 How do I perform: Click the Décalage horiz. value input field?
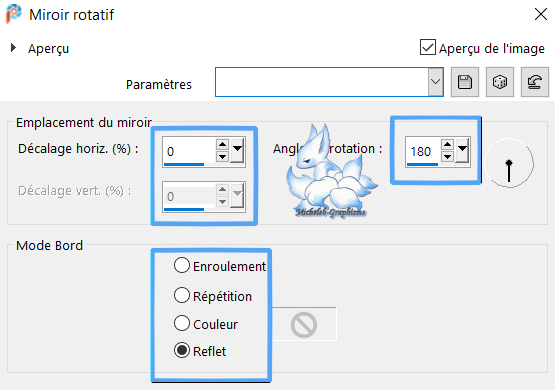[x=189, y=150]
